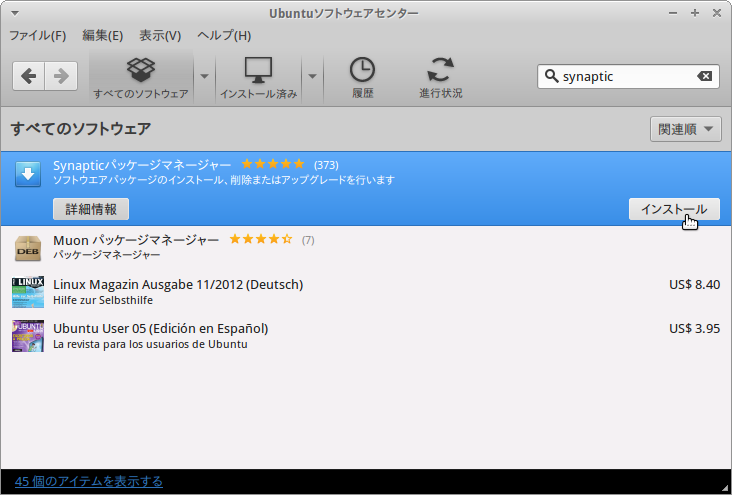Open the ファイル(F) menu
The width and height of the screenshot is (732, 495).
38,35
